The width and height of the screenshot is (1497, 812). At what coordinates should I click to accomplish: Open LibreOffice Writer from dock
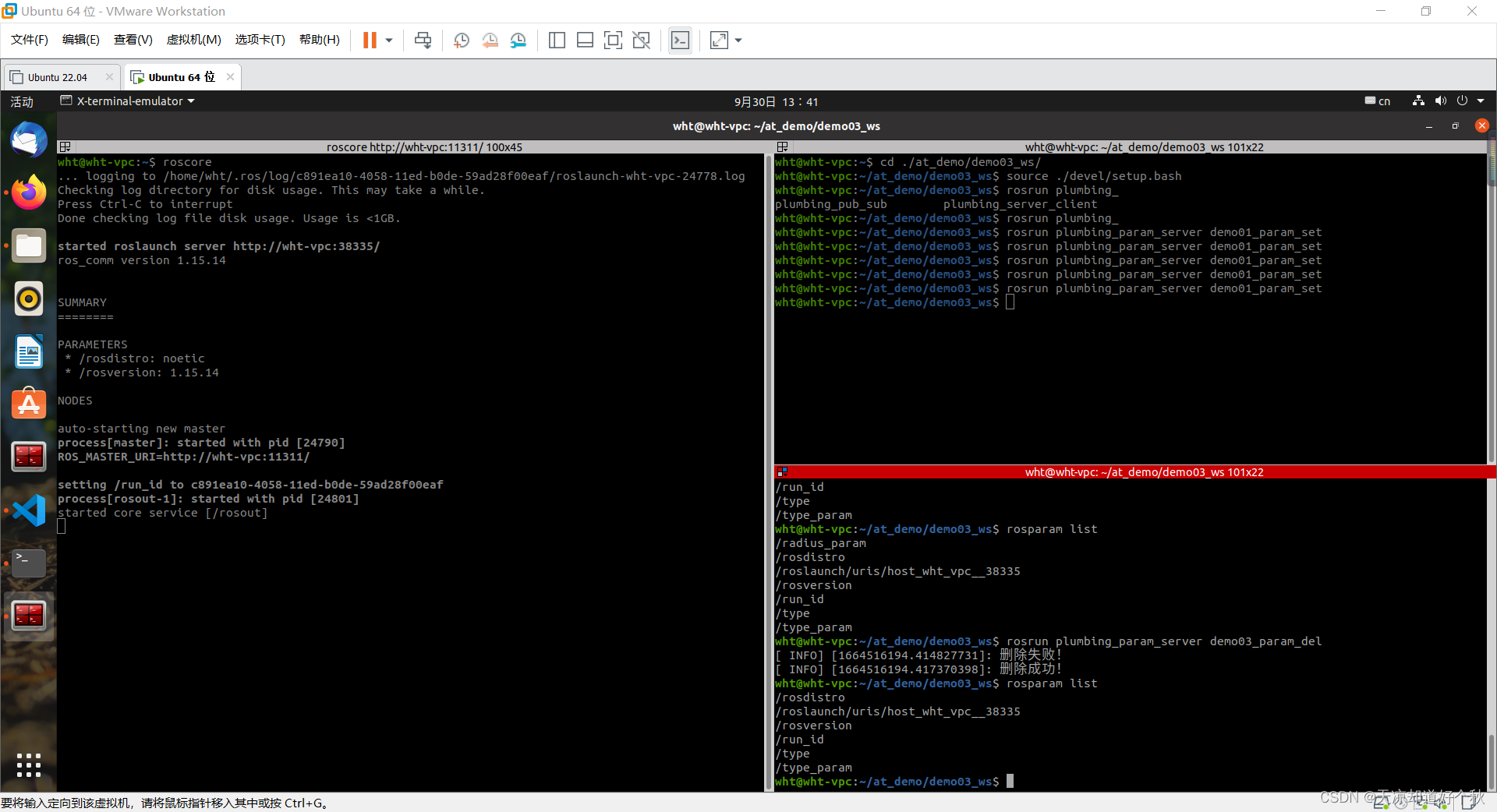tap(29, 351)
